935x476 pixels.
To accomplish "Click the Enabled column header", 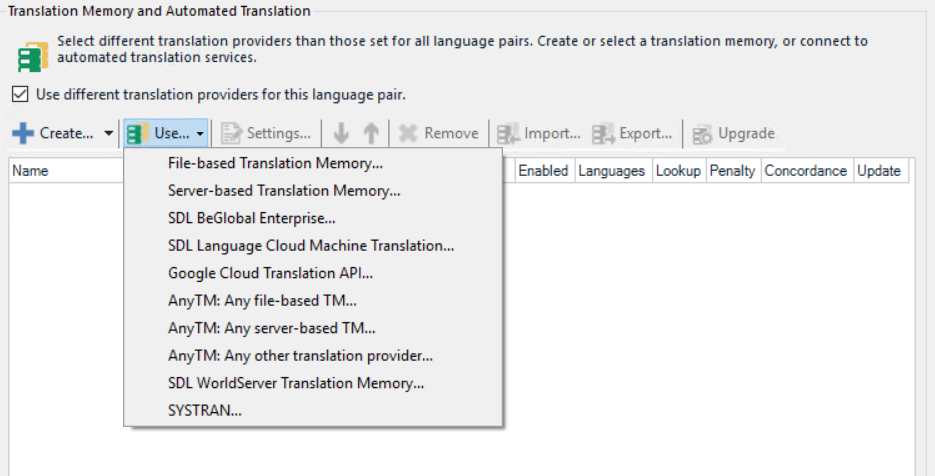I will (x=544, y=171).
